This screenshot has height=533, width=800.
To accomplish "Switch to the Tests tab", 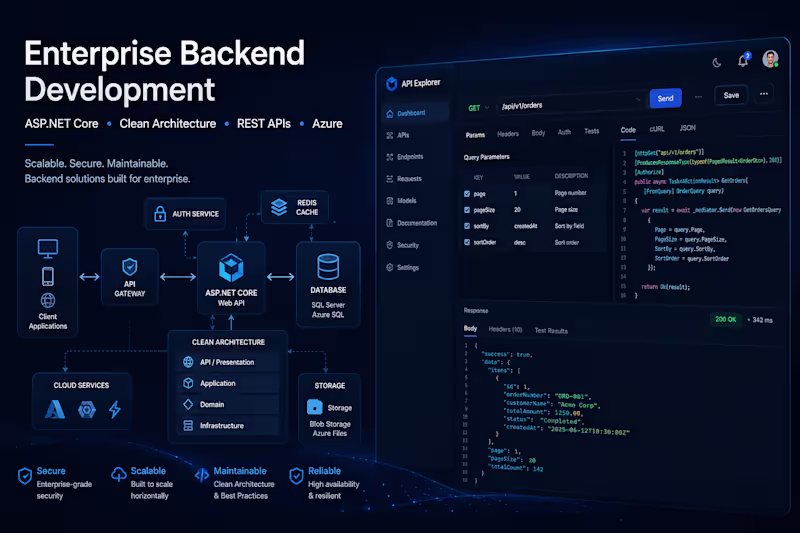I will click(591, 131).
